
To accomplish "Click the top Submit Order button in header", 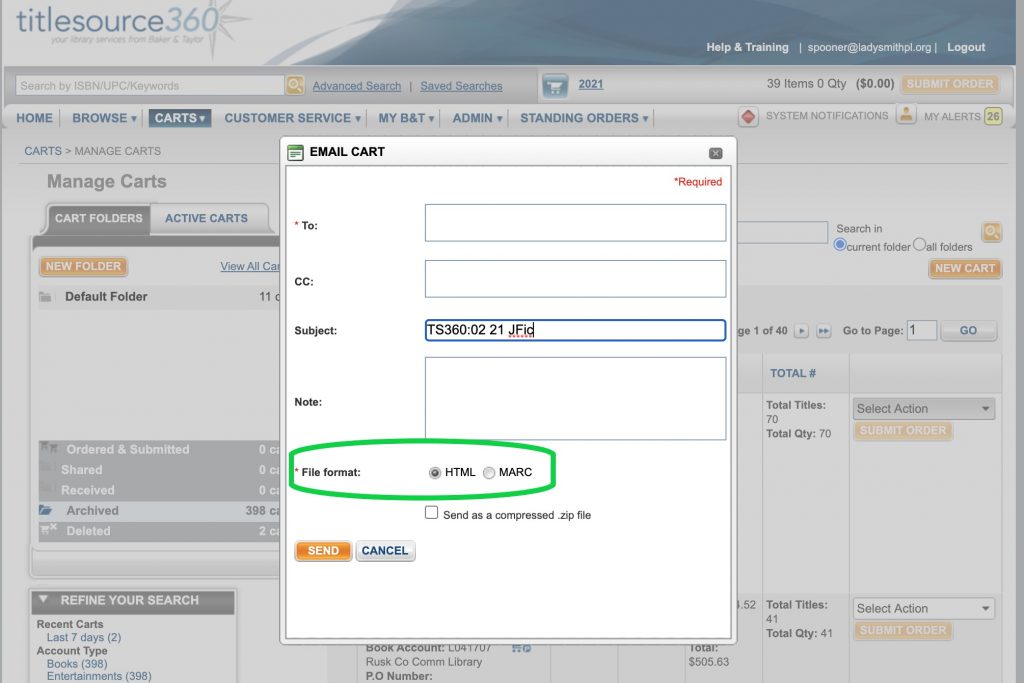I will 950,84.
